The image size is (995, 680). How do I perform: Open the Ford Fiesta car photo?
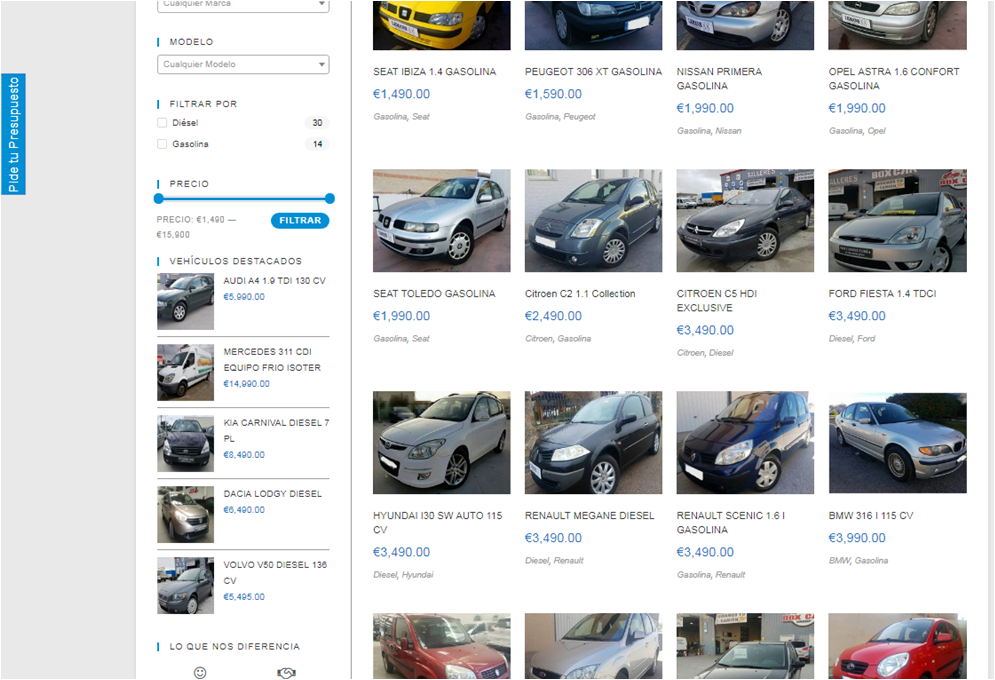[897, 221]
